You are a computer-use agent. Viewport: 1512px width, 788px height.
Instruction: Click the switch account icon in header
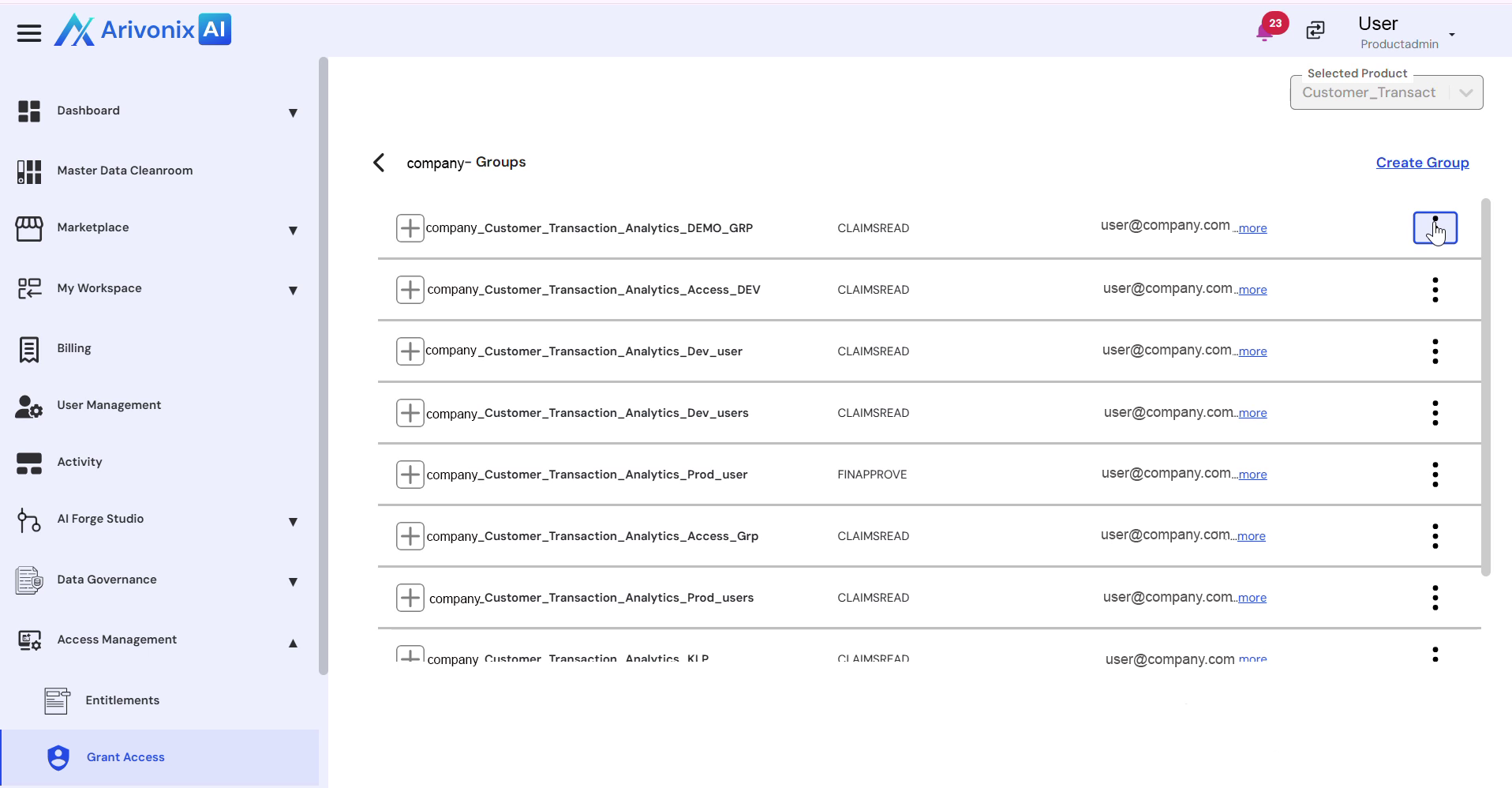coord(1316,31)
